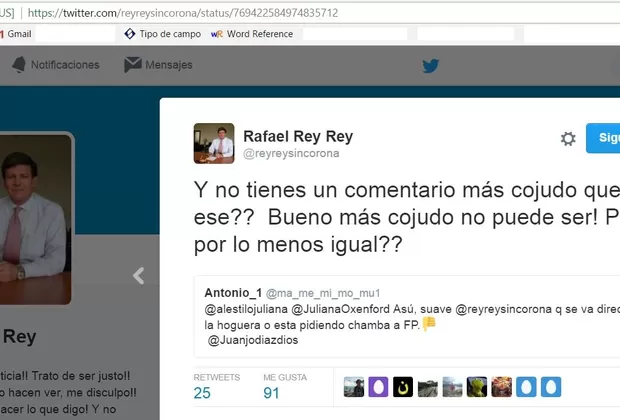Viewport: 620px width, 420px height.
Task: Click the browser address bar URL
Action: 183,13
